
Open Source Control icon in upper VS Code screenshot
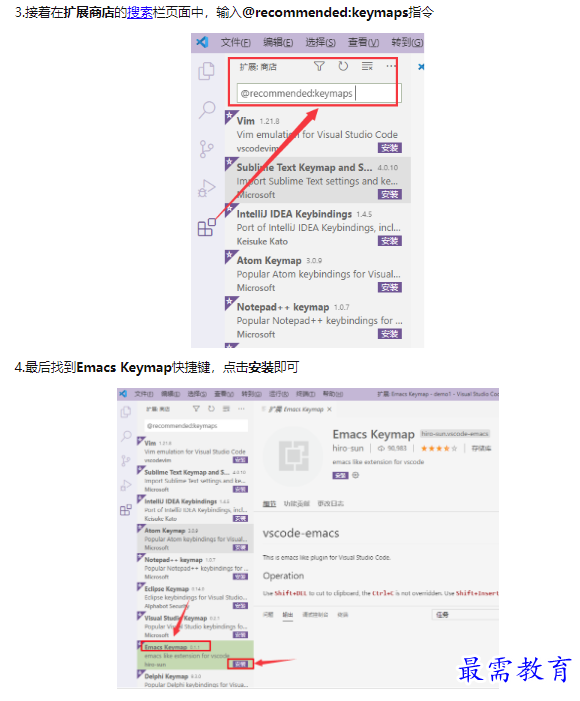tap(206, 149)
